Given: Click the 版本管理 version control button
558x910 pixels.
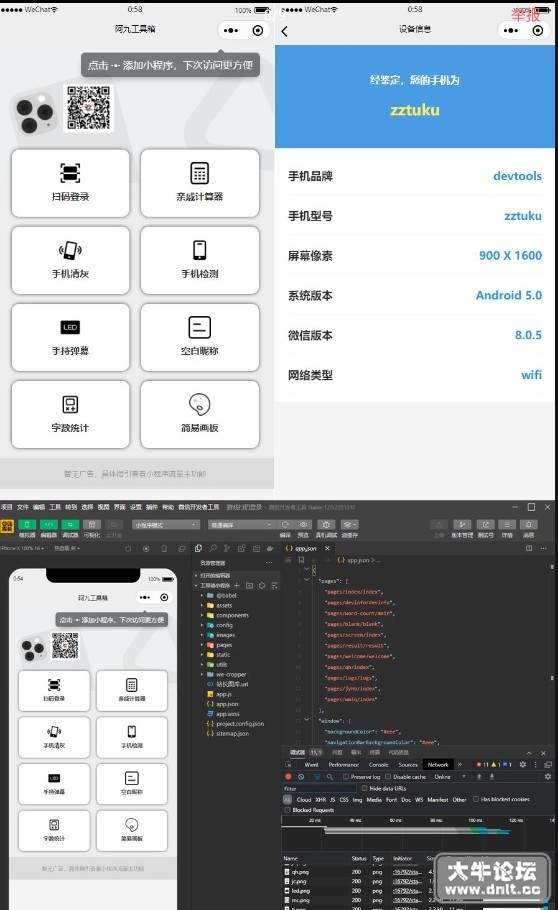Looking at the screenshot, I should tap(462, 525).
